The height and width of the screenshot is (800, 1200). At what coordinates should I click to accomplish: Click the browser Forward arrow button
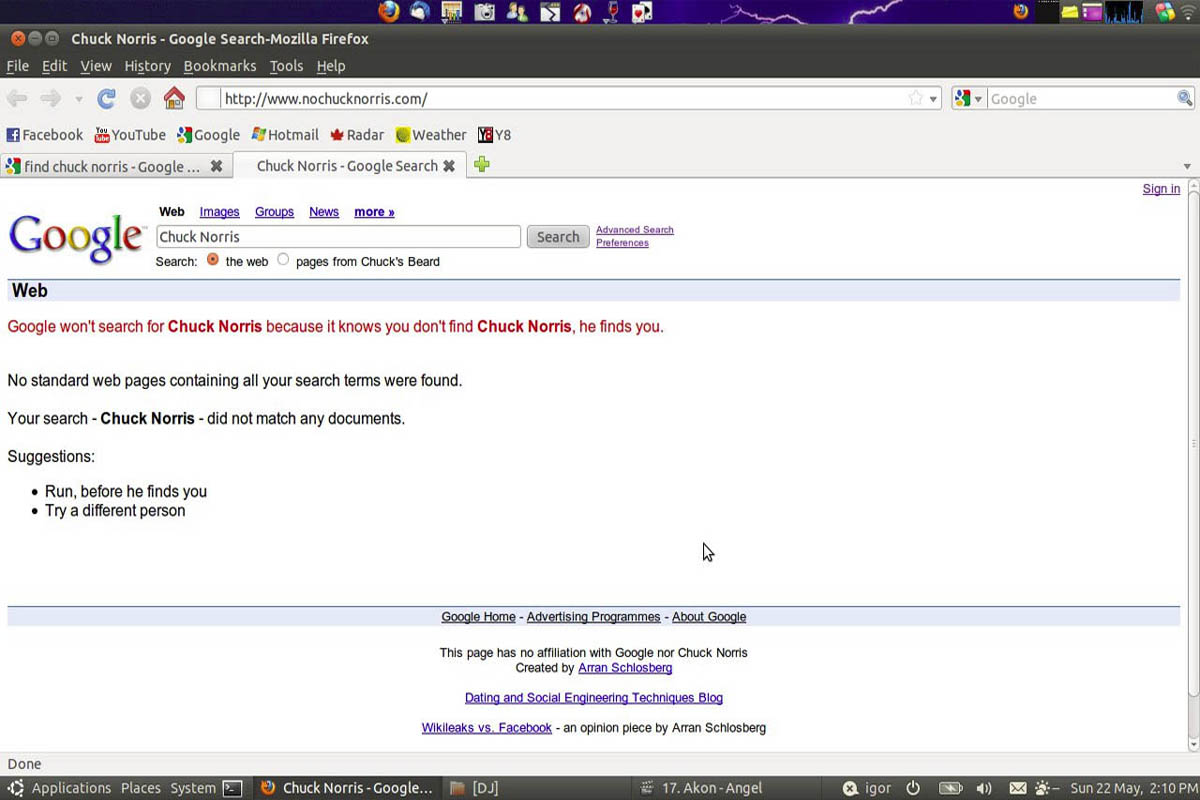point(50,98)
